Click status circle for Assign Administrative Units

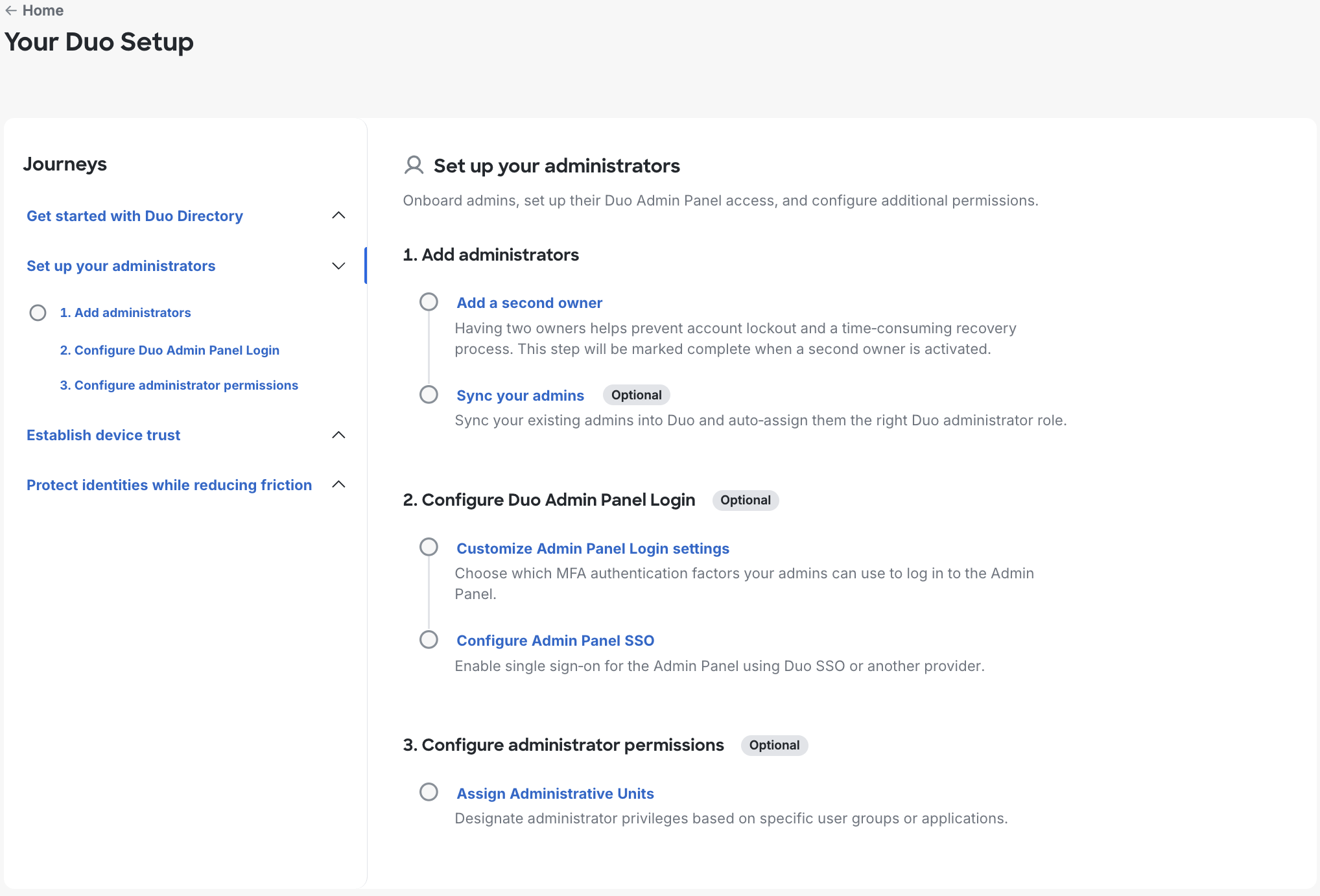429,792
